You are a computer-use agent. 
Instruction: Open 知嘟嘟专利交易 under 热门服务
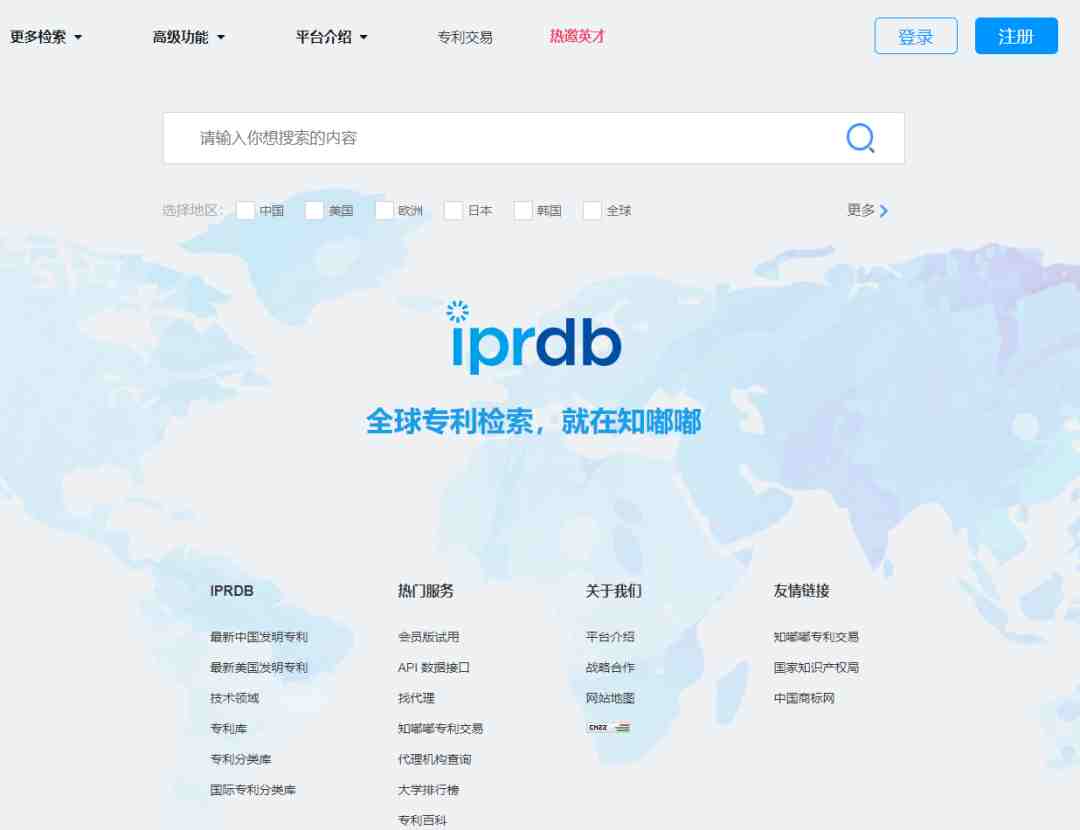(x=440, y=729)
